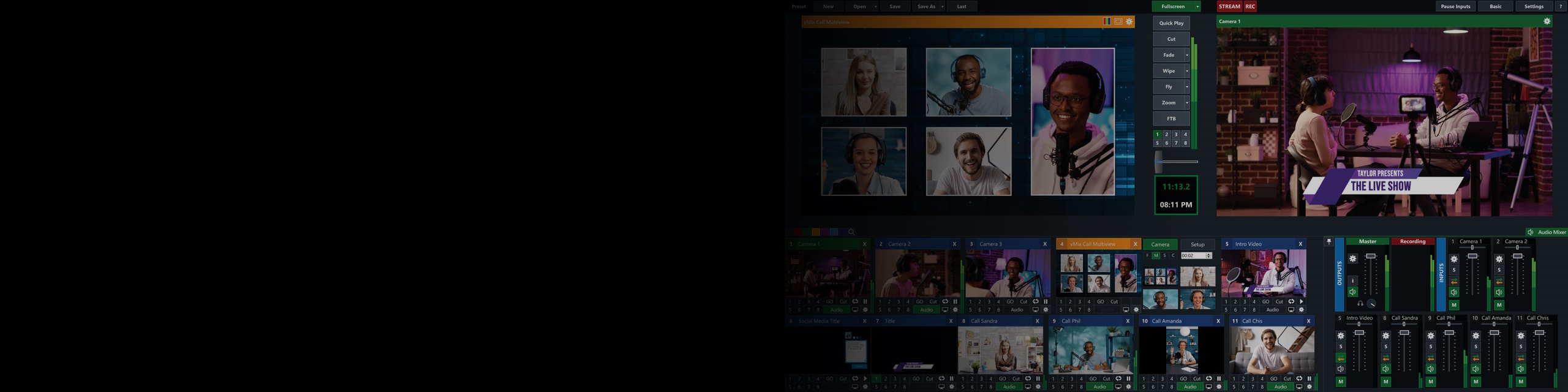Unmute Intro Video speaker in mixer
The width and height of the screenshot is (1568, 392).
click(1341, 369)
